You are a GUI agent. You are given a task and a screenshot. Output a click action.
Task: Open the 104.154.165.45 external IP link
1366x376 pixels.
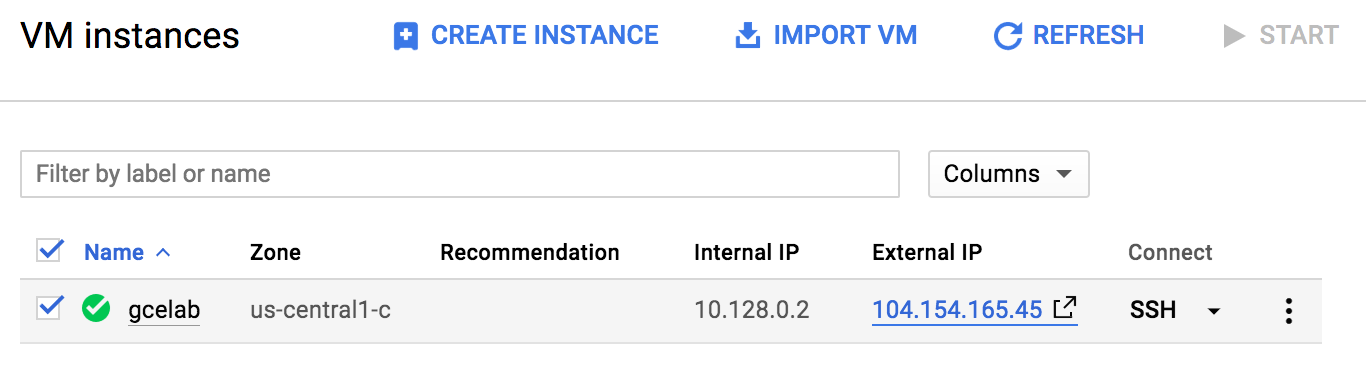(x=958, y=310)
